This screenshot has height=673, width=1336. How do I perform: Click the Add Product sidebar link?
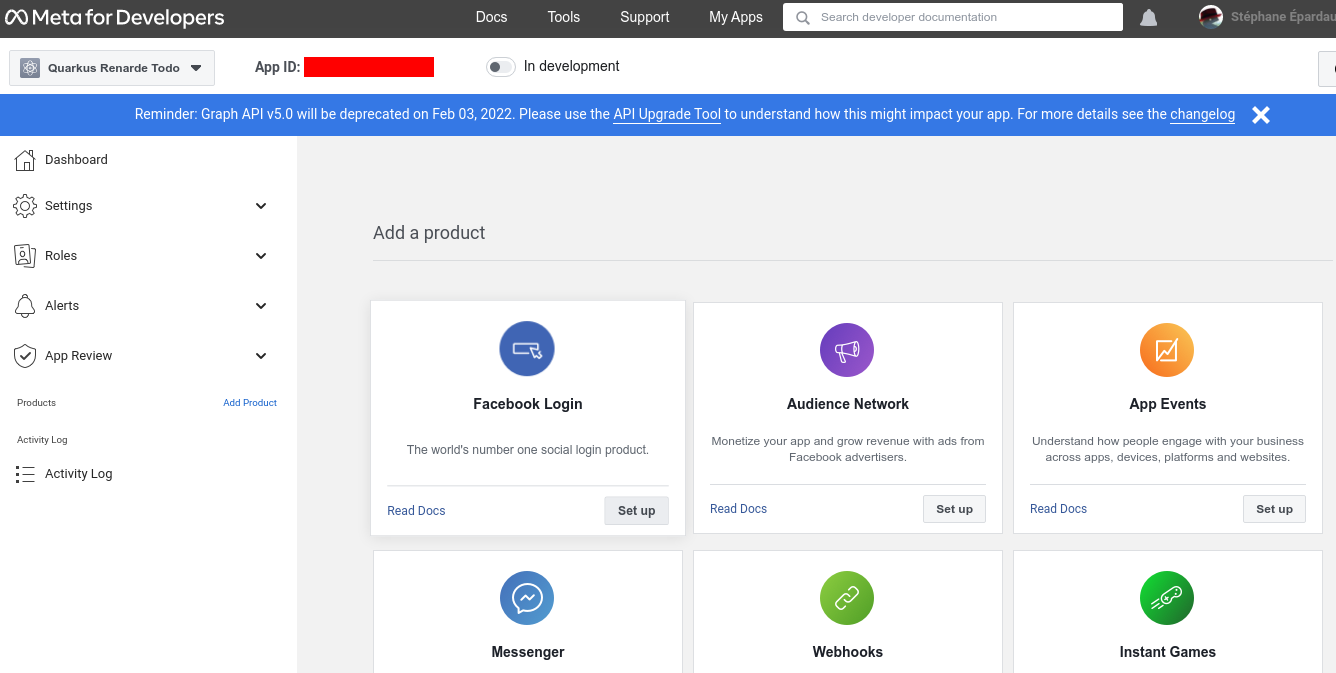[250, 403]
